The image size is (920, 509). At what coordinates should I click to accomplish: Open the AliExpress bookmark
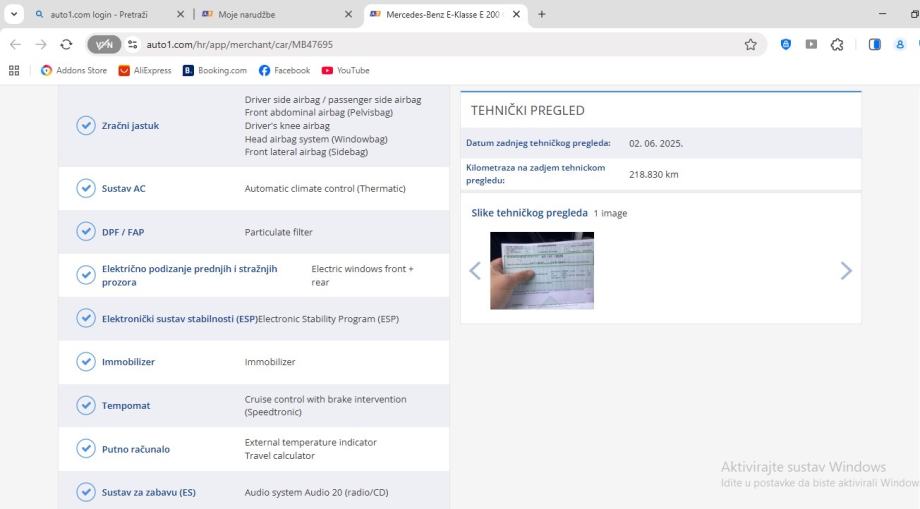pyautogui.click(x=145, y=70)
